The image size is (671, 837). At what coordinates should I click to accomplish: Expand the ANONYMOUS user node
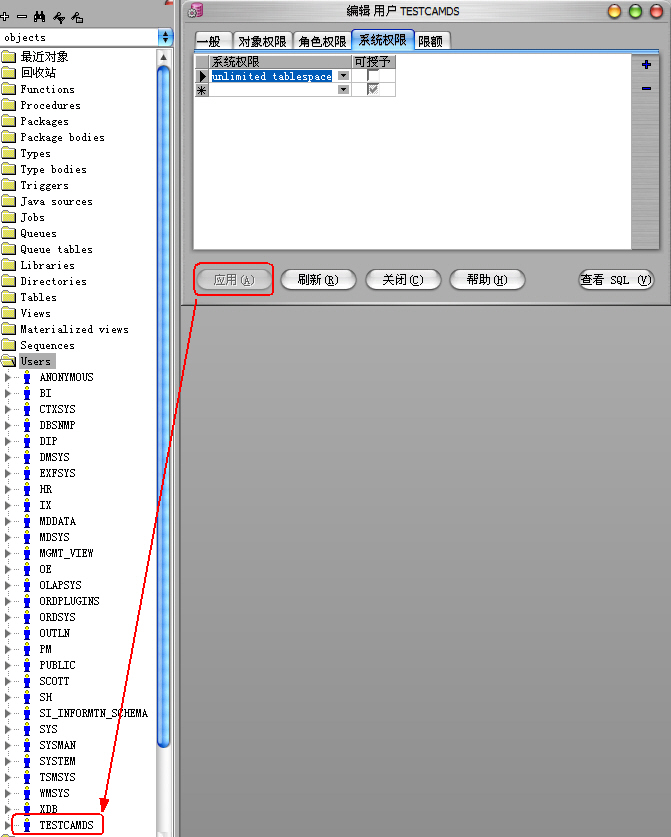tap(8, 377)
